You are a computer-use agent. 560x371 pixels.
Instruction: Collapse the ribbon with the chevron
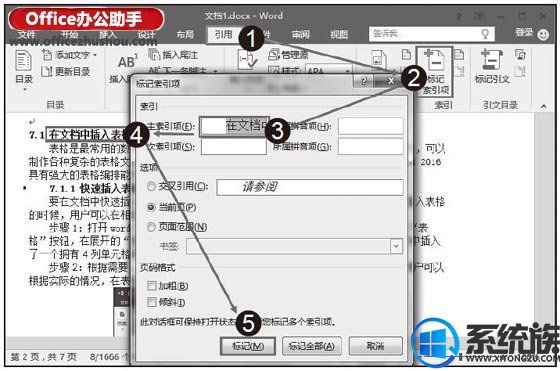tap(544, 106)
